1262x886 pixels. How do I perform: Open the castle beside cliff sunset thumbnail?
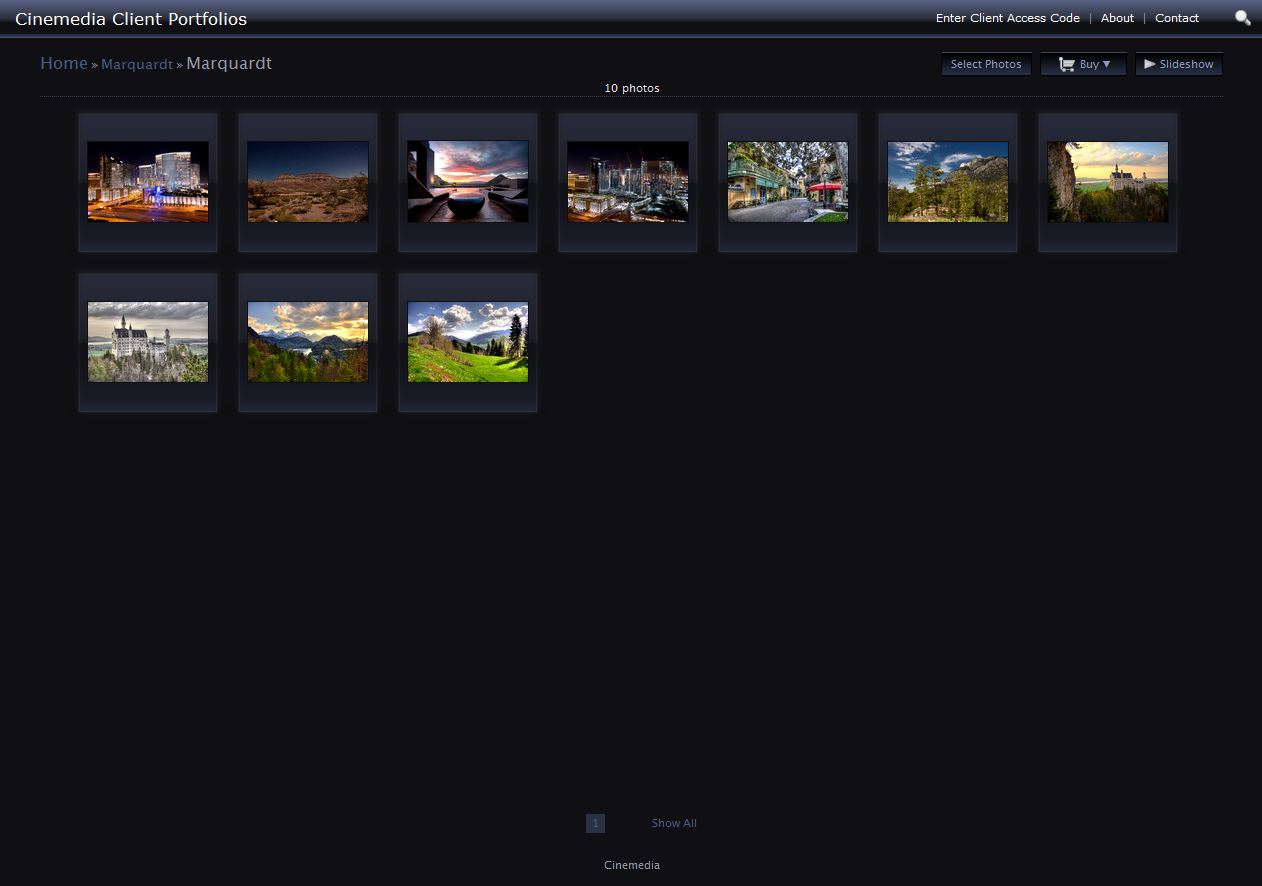click(1108, 181)
